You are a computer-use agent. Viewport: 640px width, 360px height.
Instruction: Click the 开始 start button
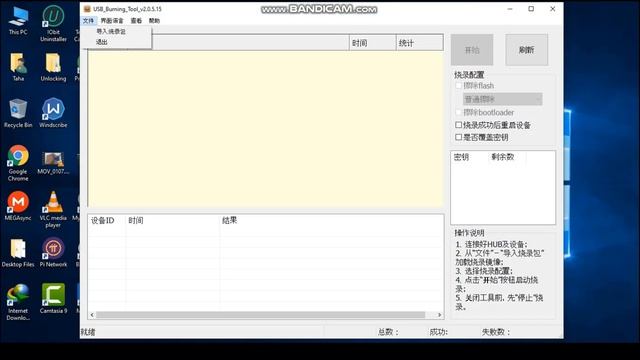click(472, 50)
